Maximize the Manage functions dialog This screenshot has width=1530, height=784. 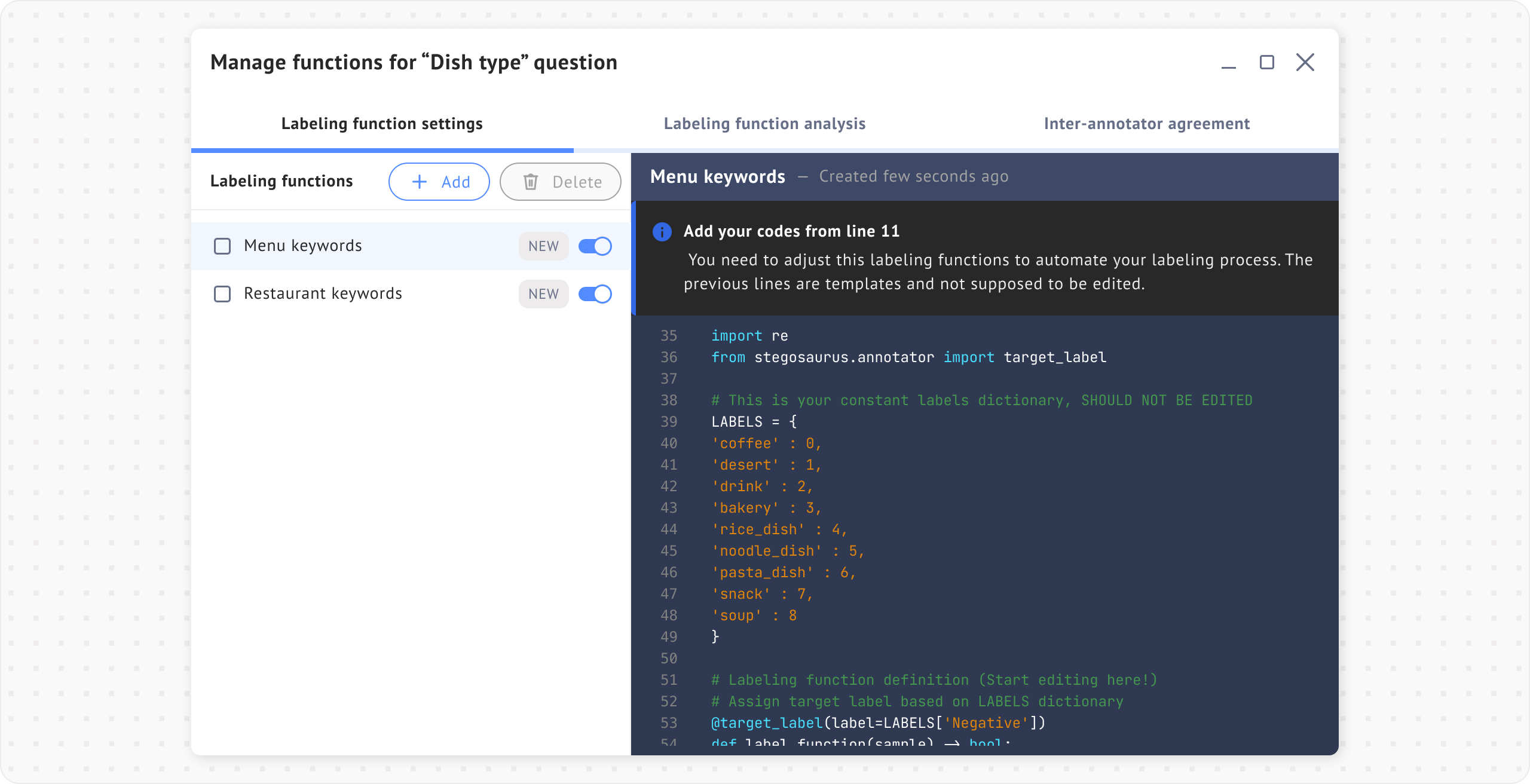(x=1266, y=62)
